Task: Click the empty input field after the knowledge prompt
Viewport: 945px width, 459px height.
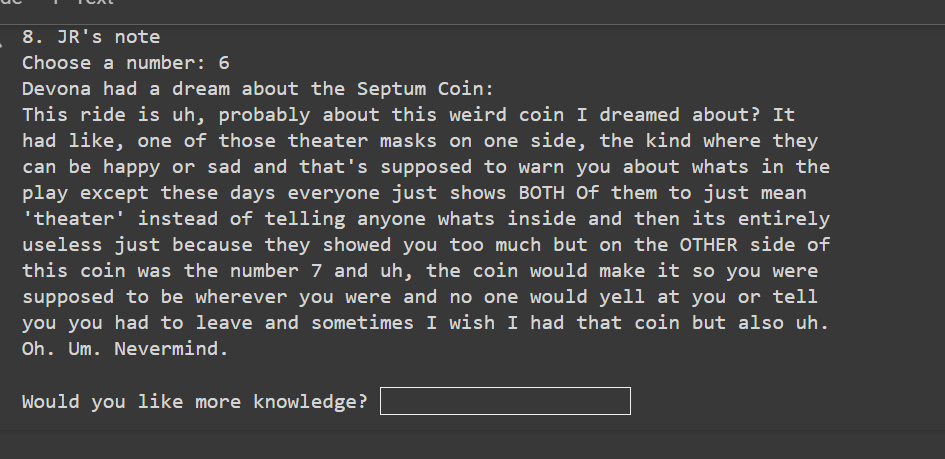Action: click(505, 401)
